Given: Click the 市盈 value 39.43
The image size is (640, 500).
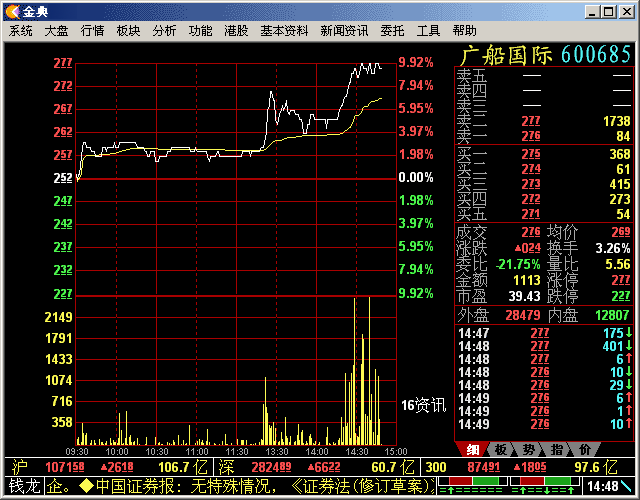Looking at the screenshot, I should (x=524, y=296).
